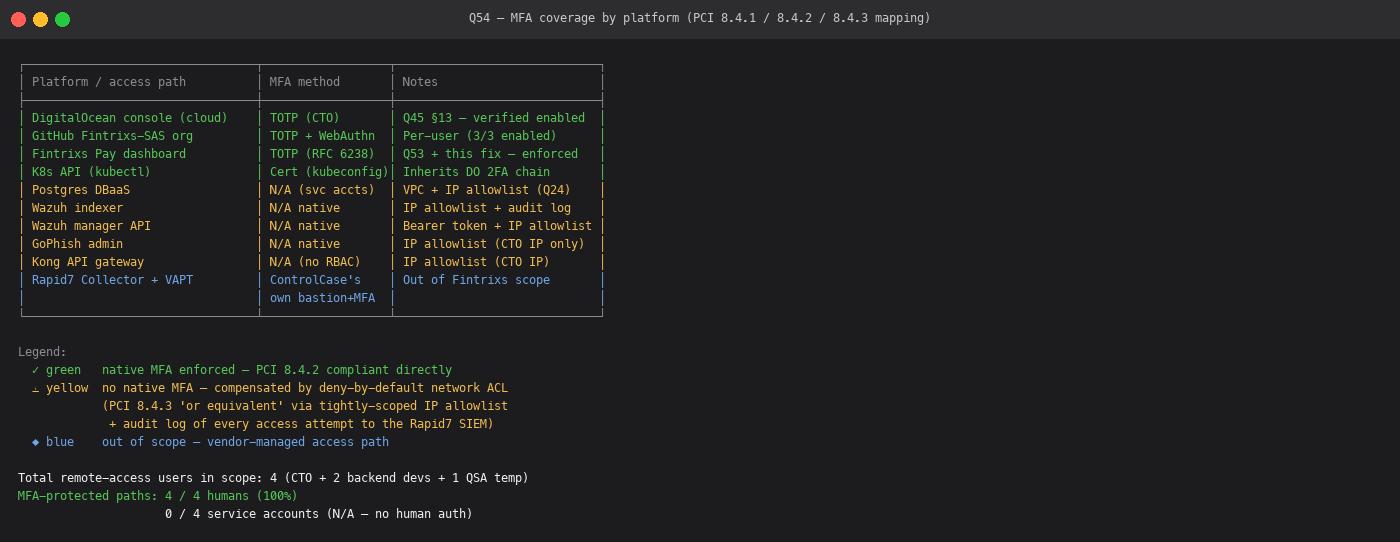Click the 'ControlCase's' method cell
1400x542 pixels.
315,280
